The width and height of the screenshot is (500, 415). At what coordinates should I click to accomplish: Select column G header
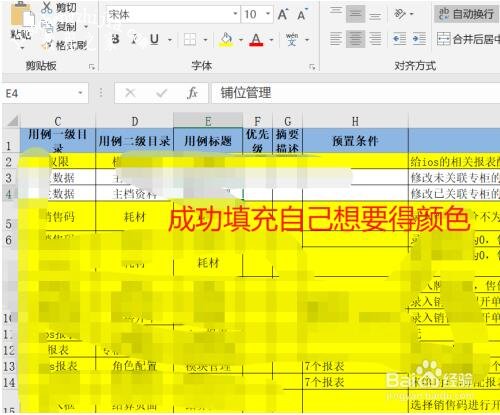tap(287, 121)
